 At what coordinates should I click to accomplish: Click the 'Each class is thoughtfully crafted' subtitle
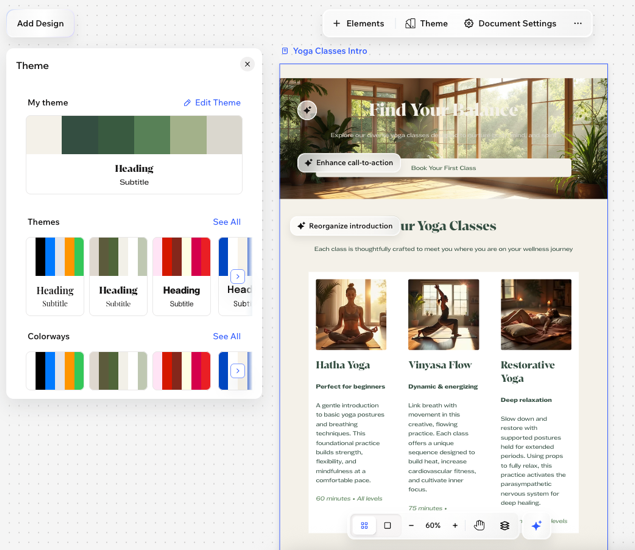(x=443, y=249)
